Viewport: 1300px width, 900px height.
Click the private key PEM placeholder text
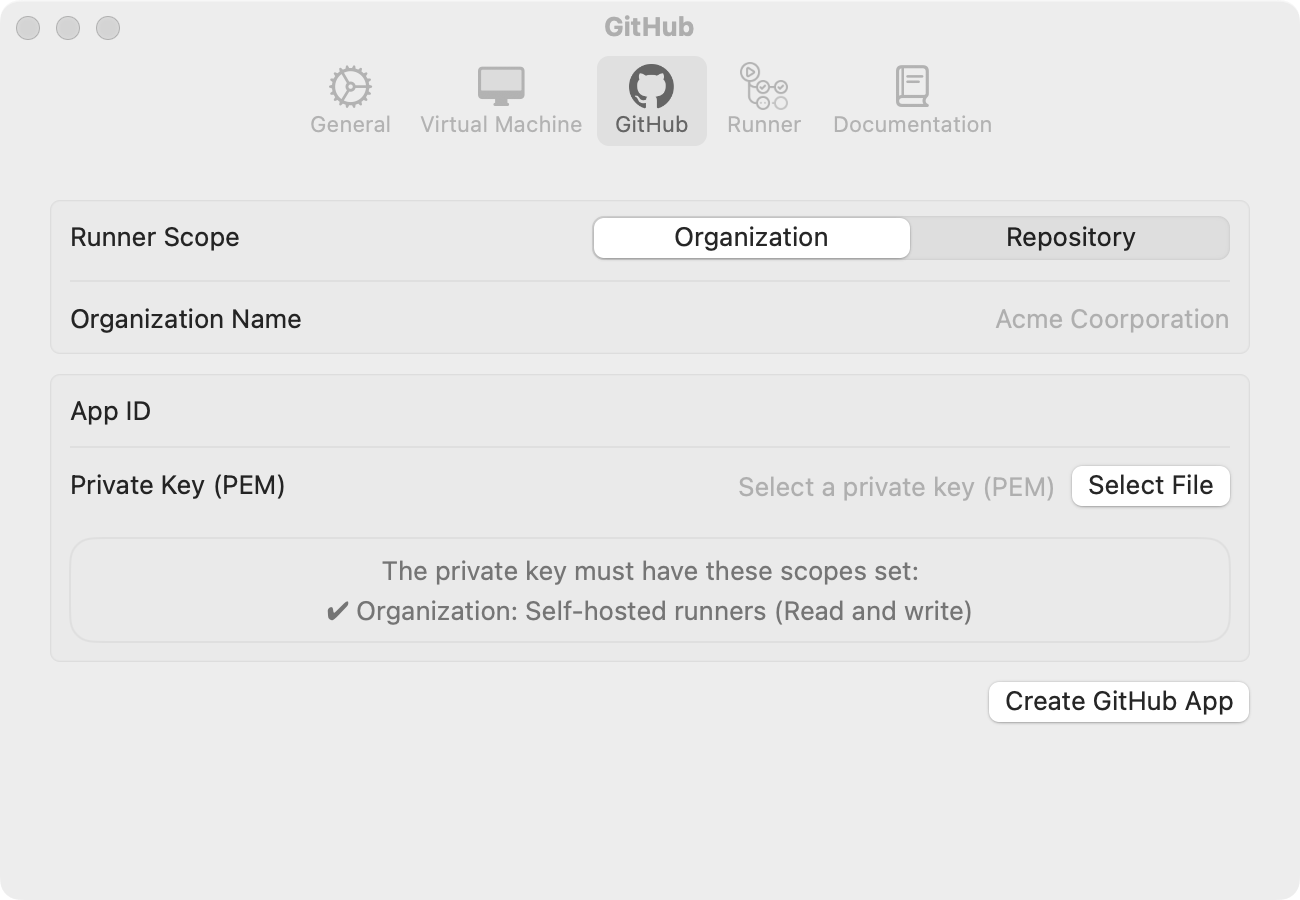(x=896, y=488)
